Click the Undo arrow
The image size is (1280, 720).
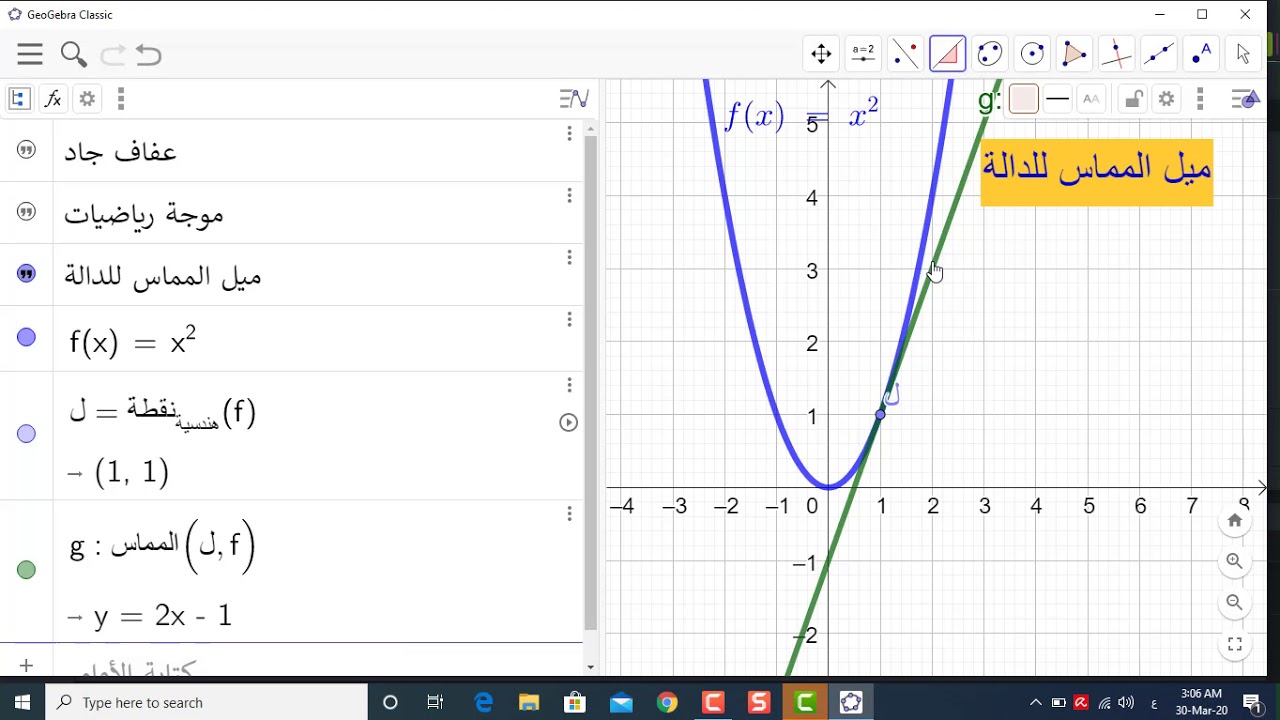tap(149, 54)
